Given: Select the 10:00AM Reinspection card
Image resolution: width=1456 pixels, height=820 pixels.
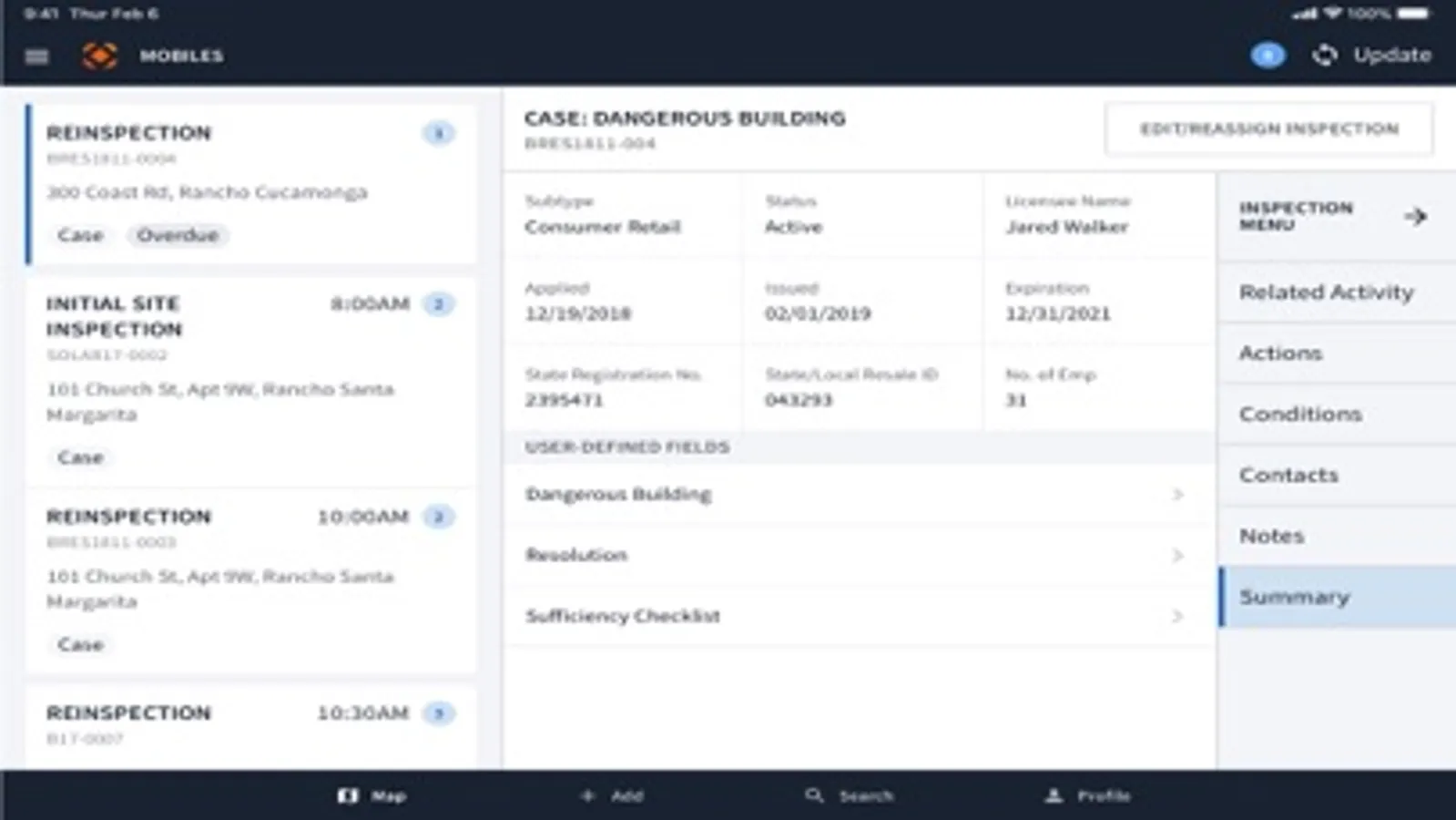Looking at the screenshot, I should coord(250,581).
